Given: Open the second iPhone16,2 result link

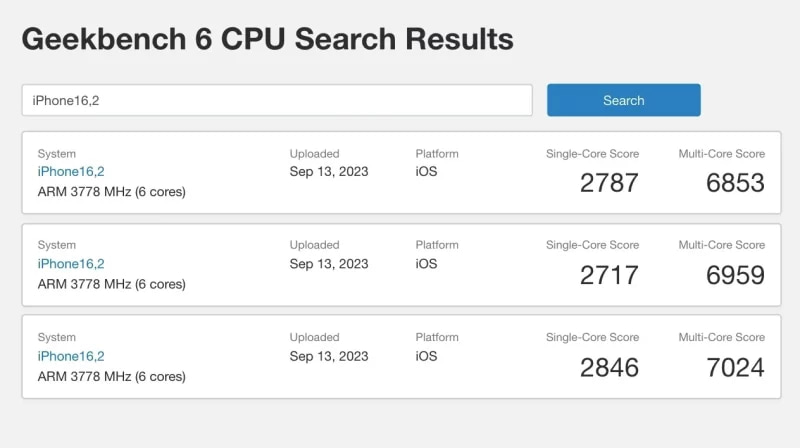Looking at the screenshot, I should pos(71,264).
